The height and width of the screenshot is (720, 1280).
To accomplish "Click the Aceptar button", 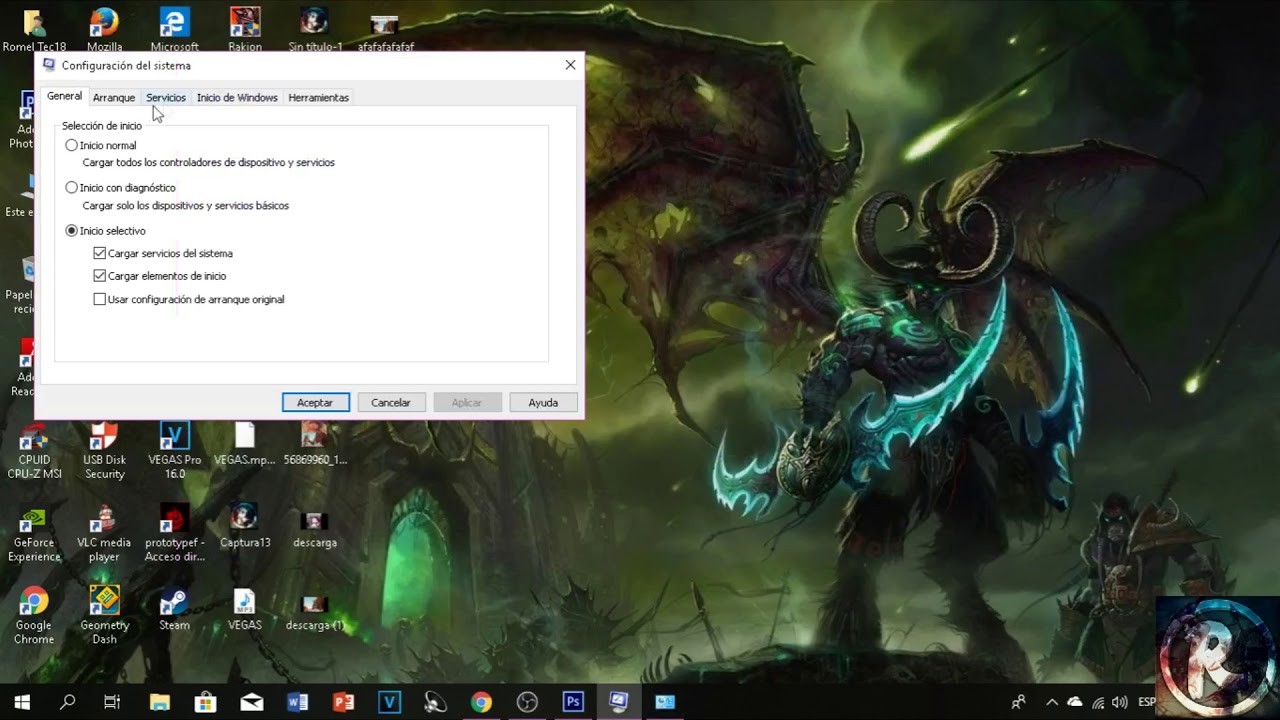I will click(315, 402).
